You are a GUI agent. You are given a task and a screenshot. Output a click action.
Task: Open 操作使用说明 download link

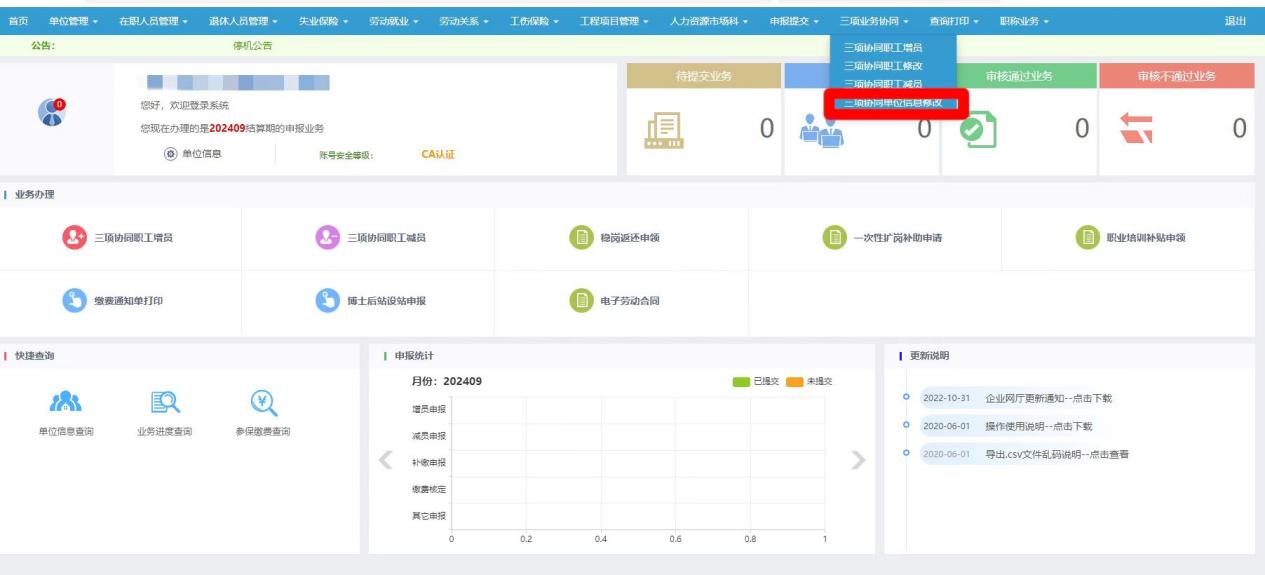[1038, 426]
